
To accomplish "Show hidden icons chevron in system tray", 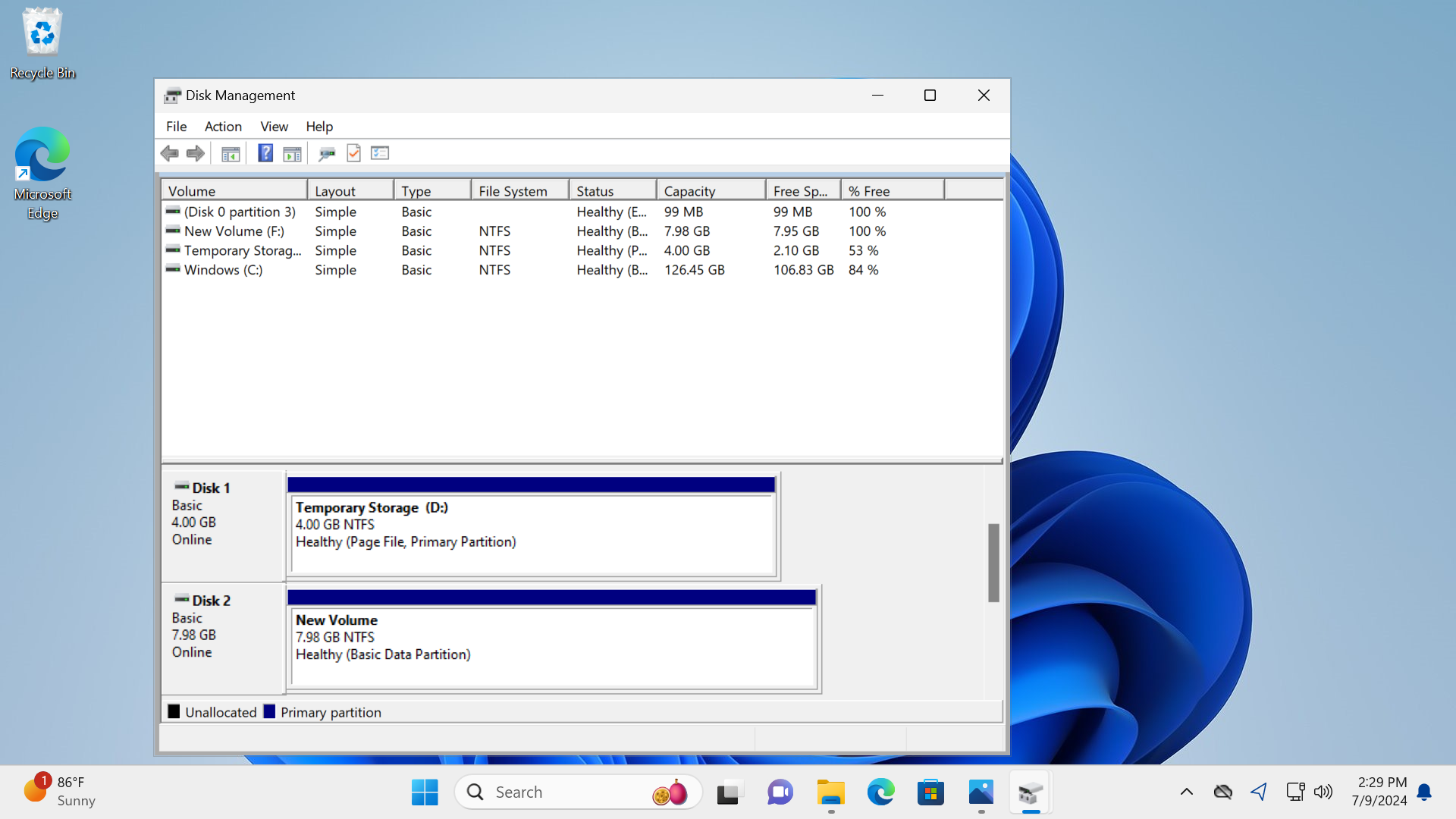I will click(1187, 792).
